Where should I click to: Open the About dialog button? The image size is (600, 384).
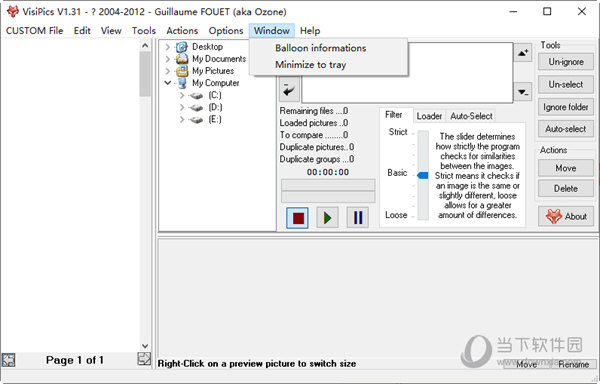[566, 216]
